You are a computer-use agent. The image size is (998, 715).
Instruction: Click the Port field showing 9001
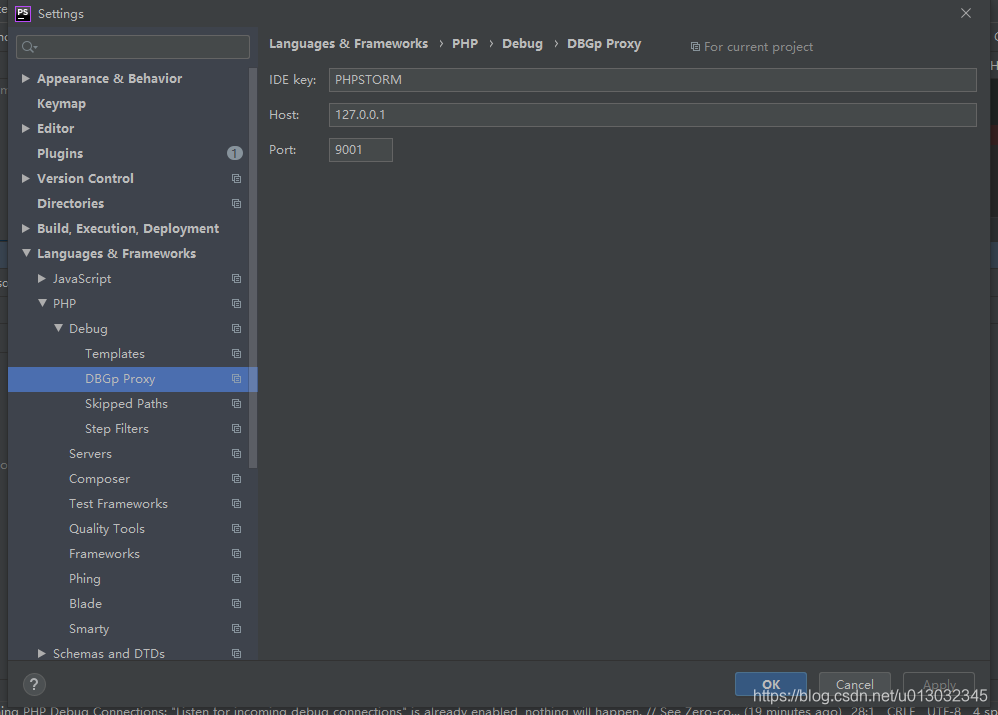tap(360, 150)
